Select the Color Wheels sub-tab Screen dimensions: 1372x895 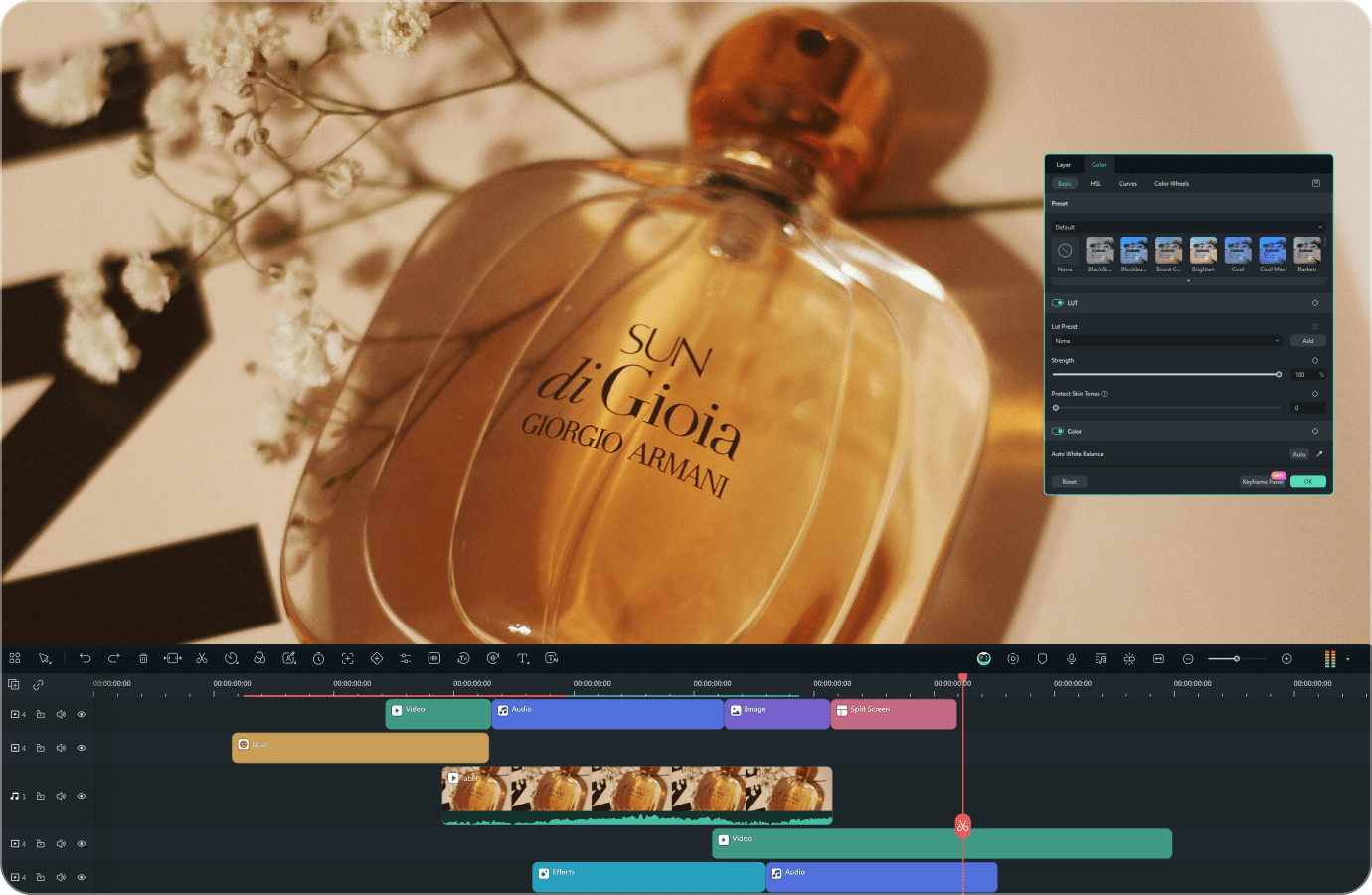coord(1171,184)
